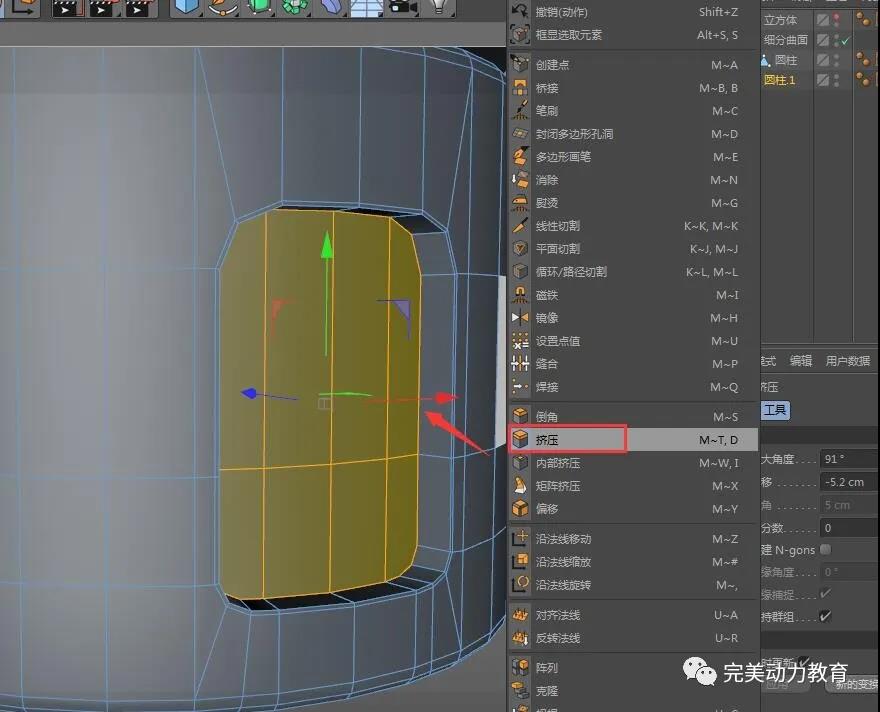Select the 圆柱.1 object in tree
The height and width of the screenshot is (712, 880).
[x=780, y=80]
